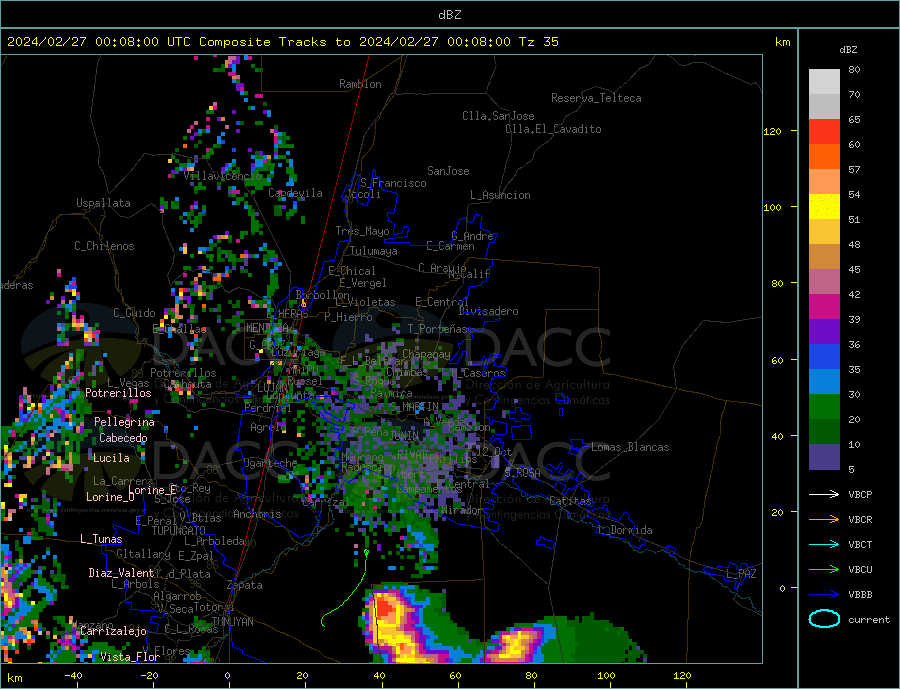Click the 'VBCU' legend label
Image resolution: width=900 pixels, height=689 pixels.
click(x=860, y=570)
